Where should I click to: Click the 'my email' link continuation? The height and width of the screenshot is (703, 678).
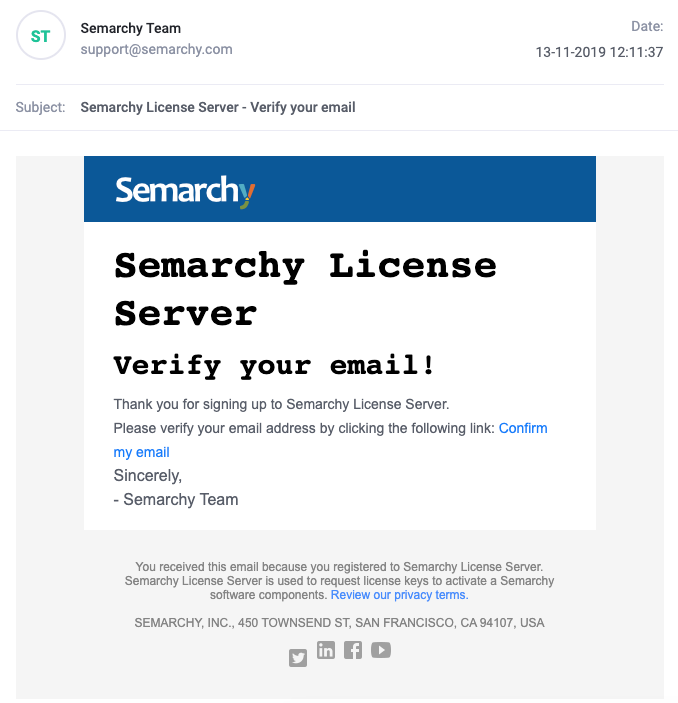coord(141,452)
